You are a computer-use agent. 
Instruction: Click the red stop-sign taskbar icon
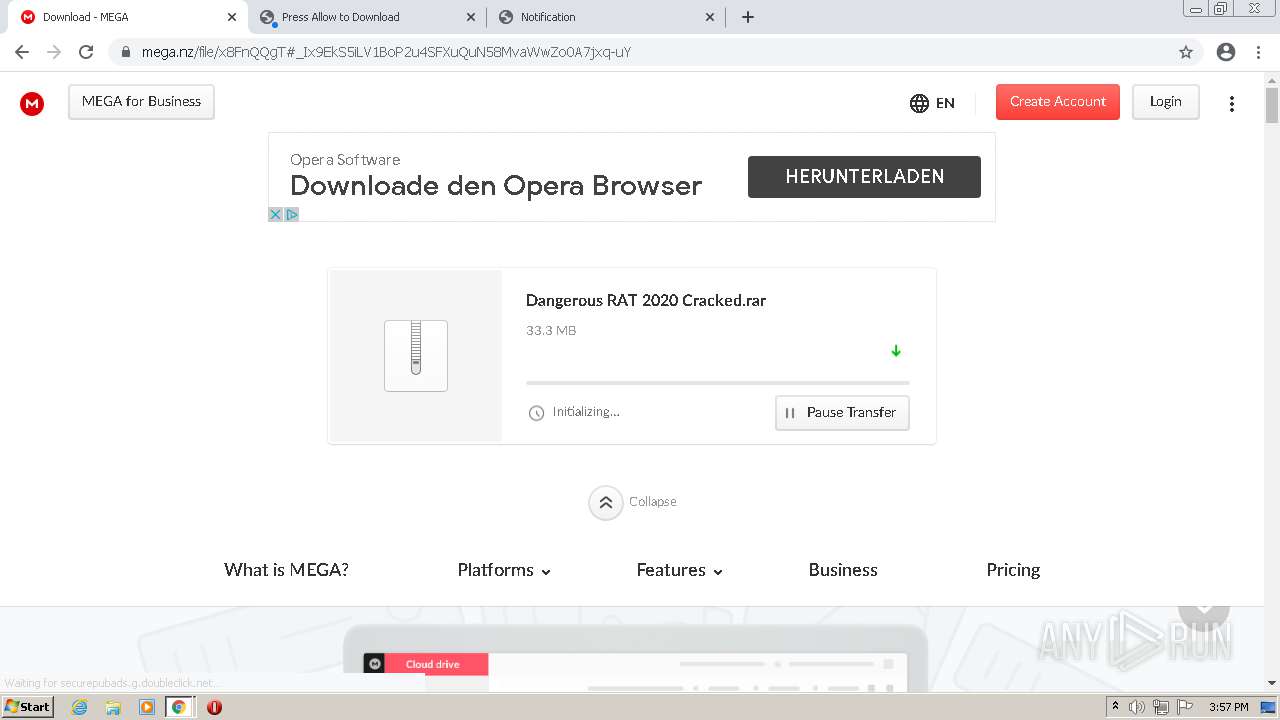[214, 707]
